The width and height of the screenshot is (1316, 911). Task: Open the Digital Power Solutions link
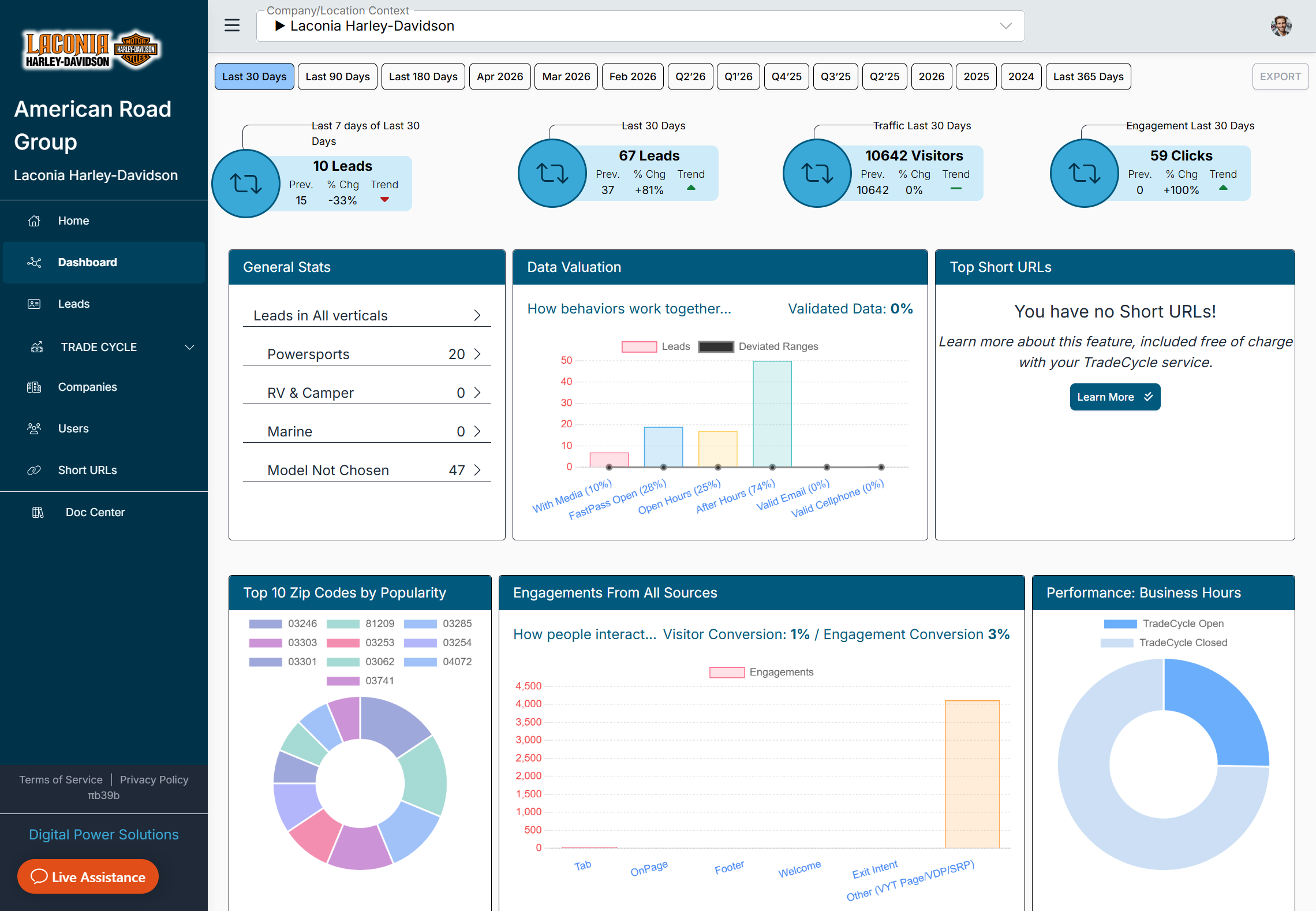[x=104, y=834]
